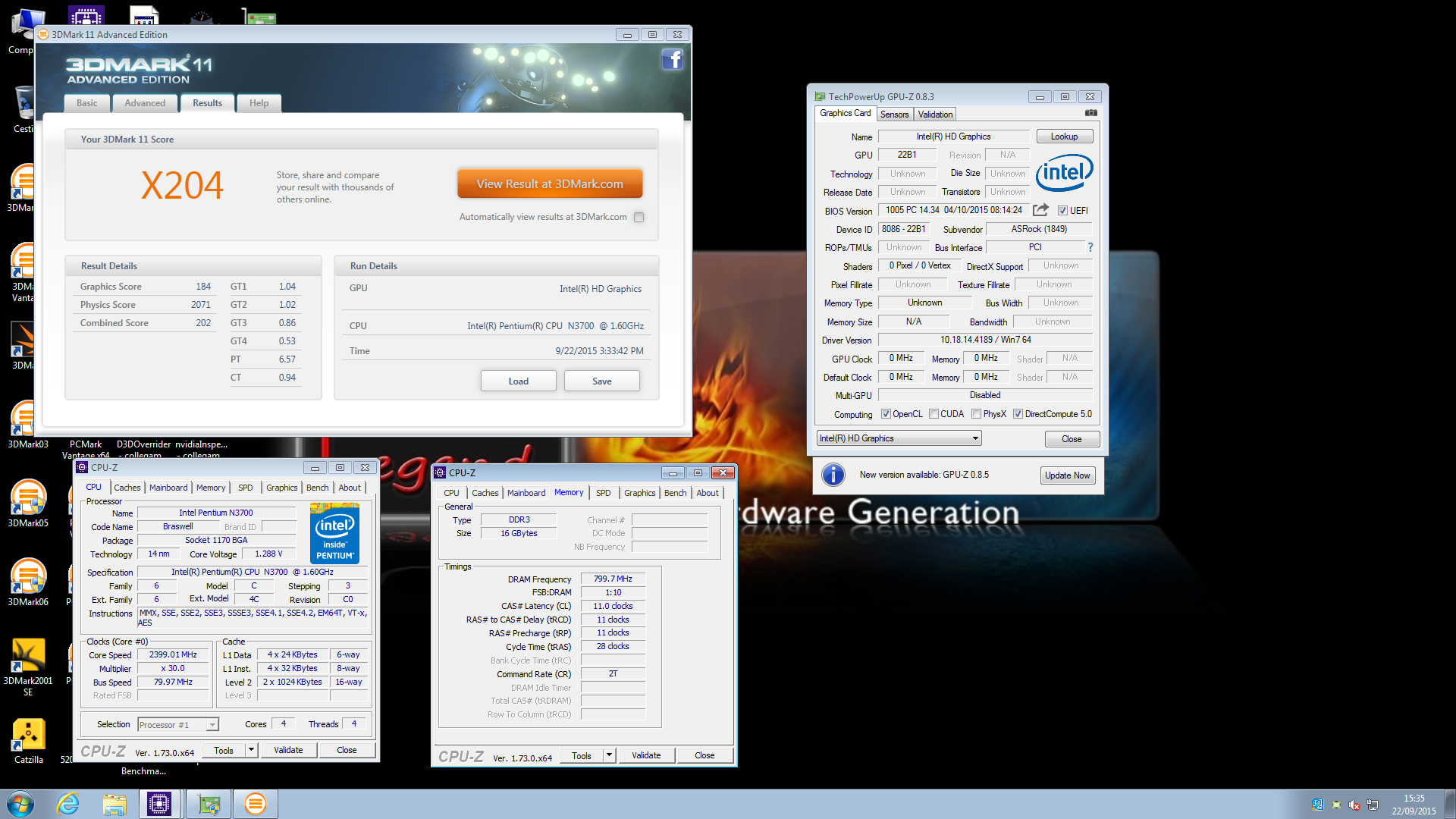Screen dimensions: 1456x819
Task: Click the Intel Inside Pentium logo in CPU-Z
Action: point(334,533)
